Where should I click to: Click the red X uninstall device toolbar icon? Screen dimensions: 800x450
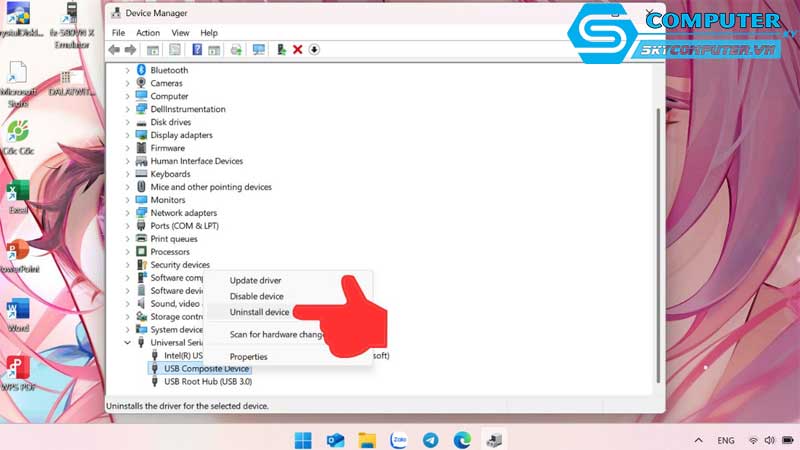coord(297,49)
